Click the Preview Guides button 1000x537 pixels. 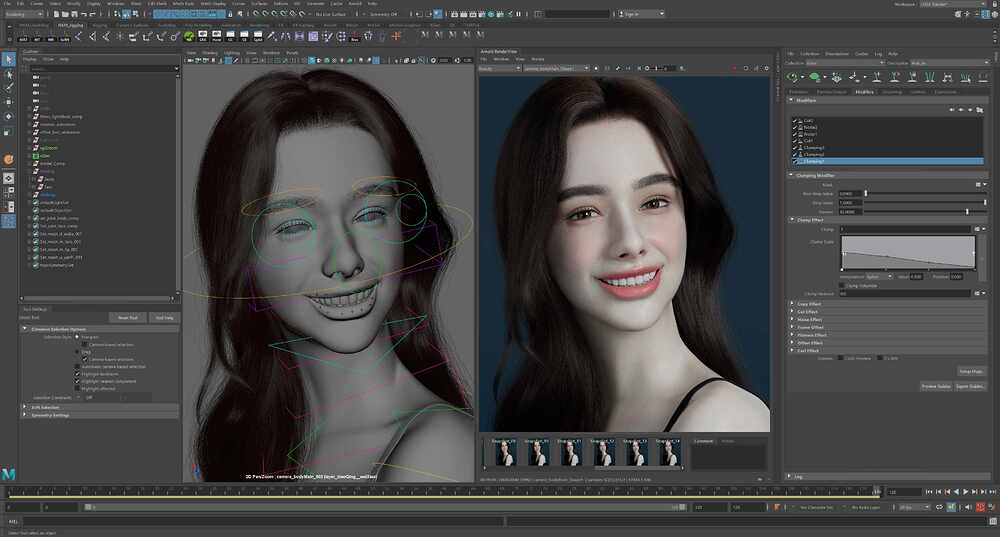(936, 386)
